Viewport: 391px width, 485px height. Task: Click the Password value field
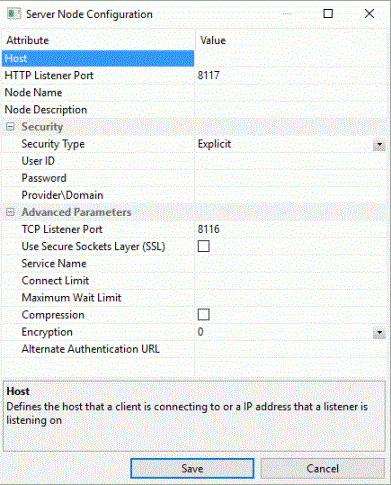pos(291,178)
